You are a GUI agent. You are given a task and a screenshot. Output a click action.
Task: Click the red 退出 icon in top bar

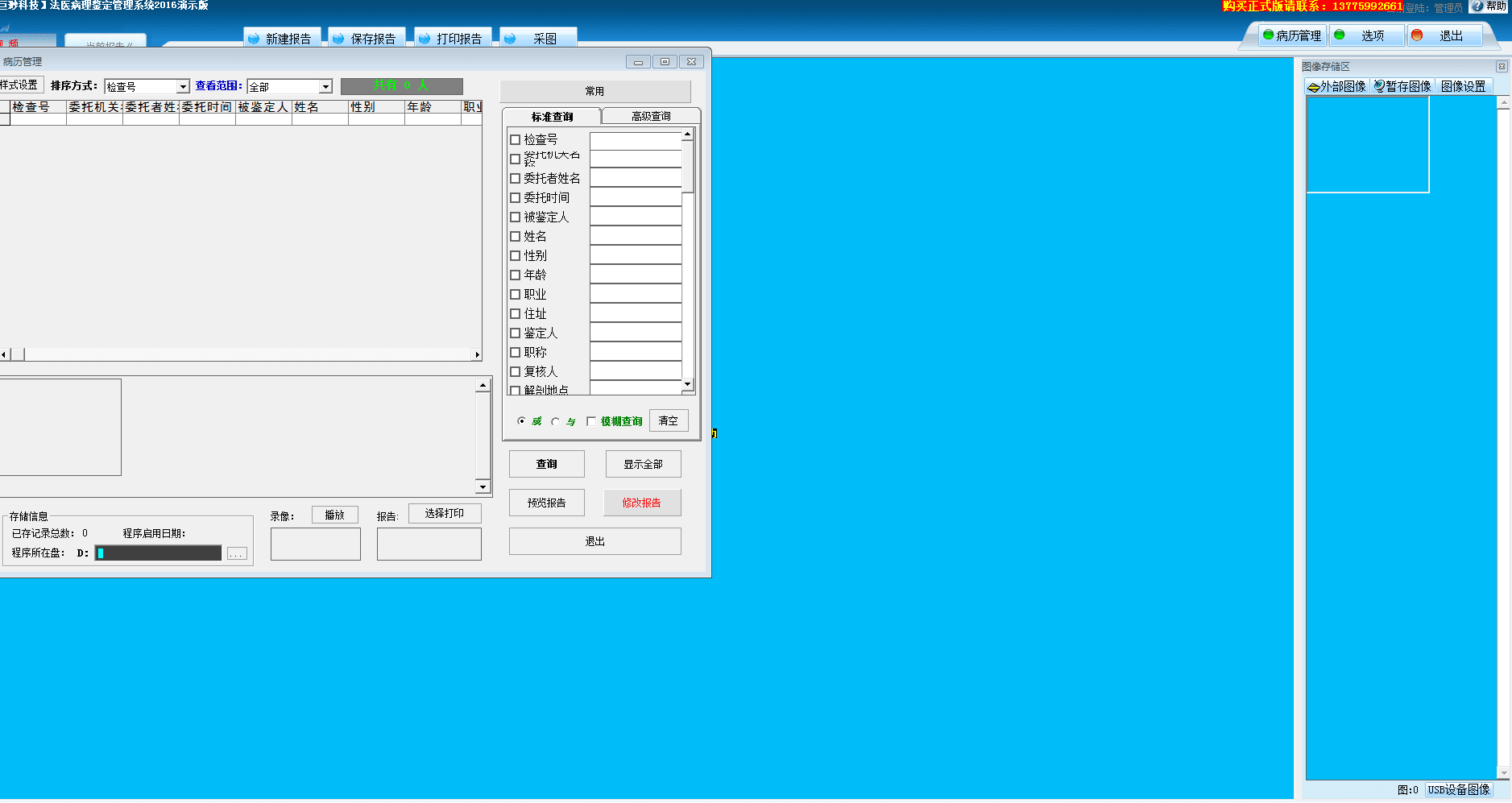coord(1417,35)
